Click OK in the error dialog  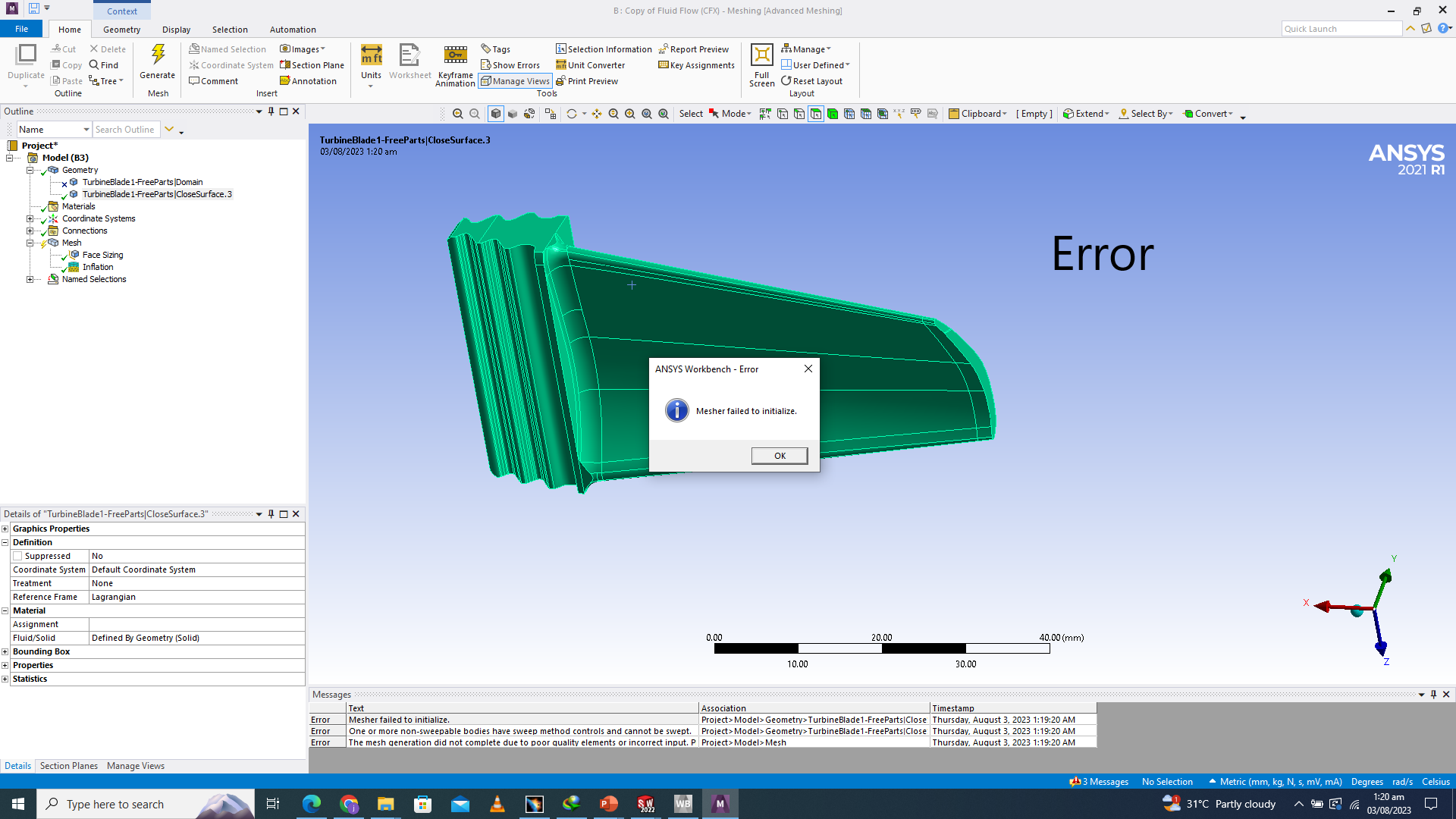click(780, 456)
